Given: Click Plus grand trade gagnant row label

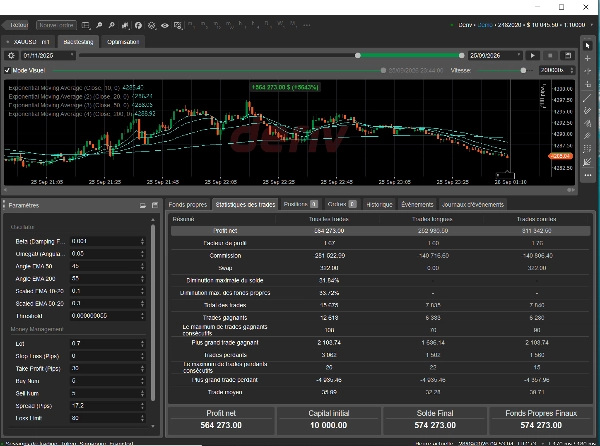Looking at the screenshot, I should tap(225, 342).
